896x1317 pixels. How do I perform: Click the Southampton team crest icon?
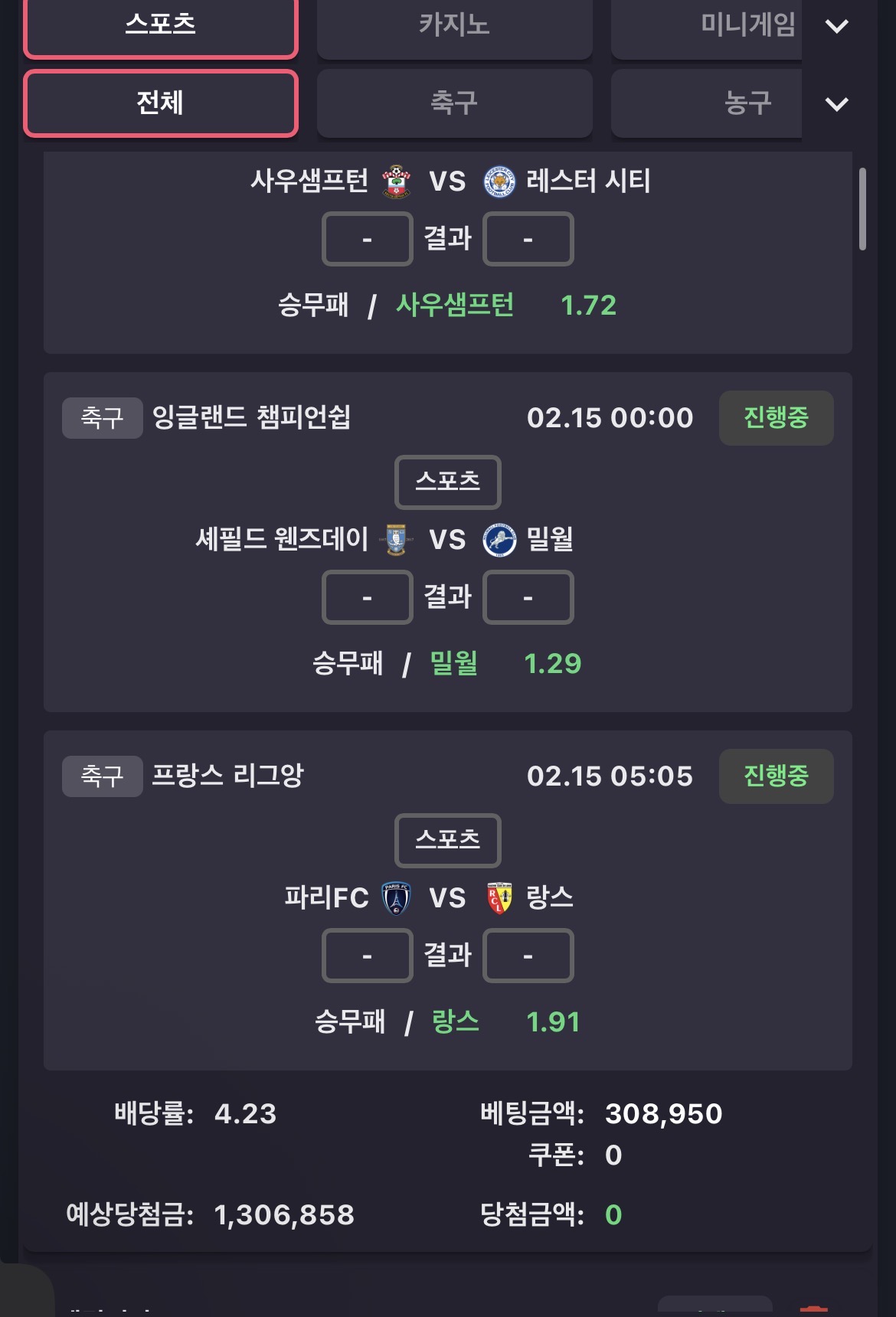point(396,181)
